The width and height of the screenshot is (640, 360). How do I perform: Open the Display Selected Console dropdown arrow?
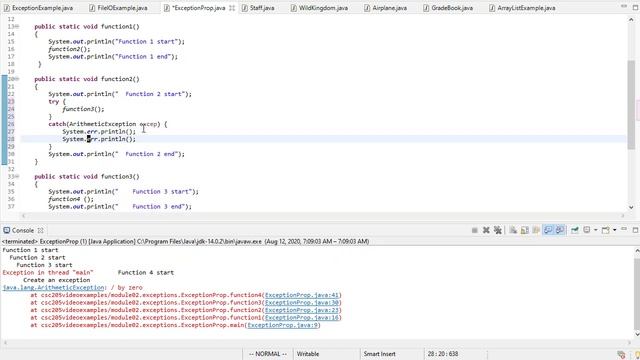pos(596,230)
